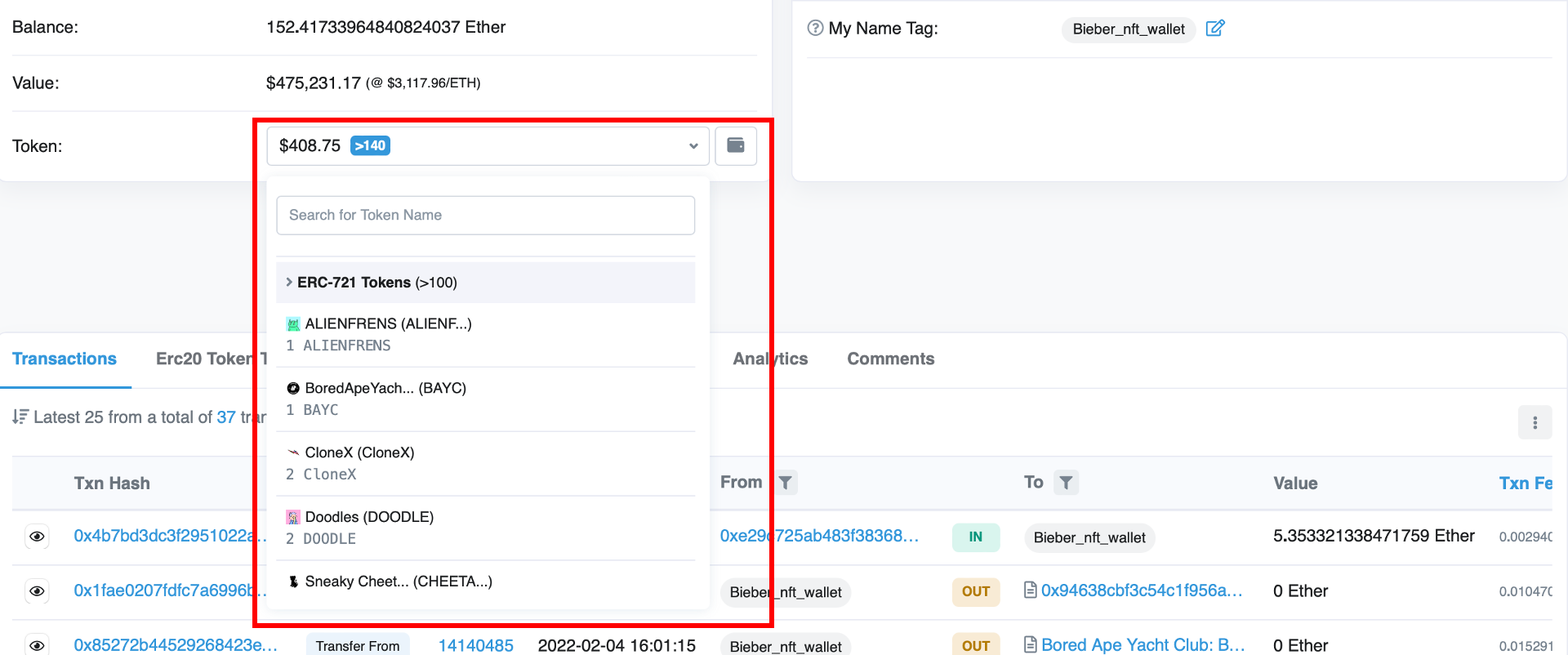Collapse the $408.75 token dropdown
Viewport: 1568px width, 655px height.
pos(488,146)
